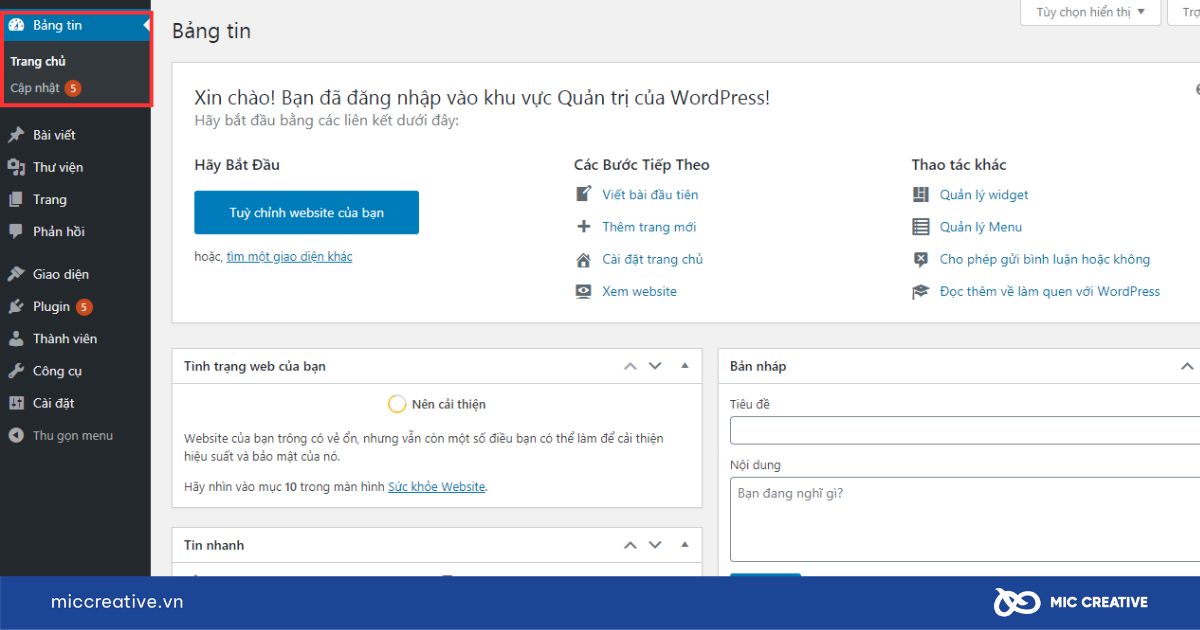Click the Bản nháp panel heading text
Image resolution: width=1200 pixels, height=630 pixels.
tap(758, 366)
